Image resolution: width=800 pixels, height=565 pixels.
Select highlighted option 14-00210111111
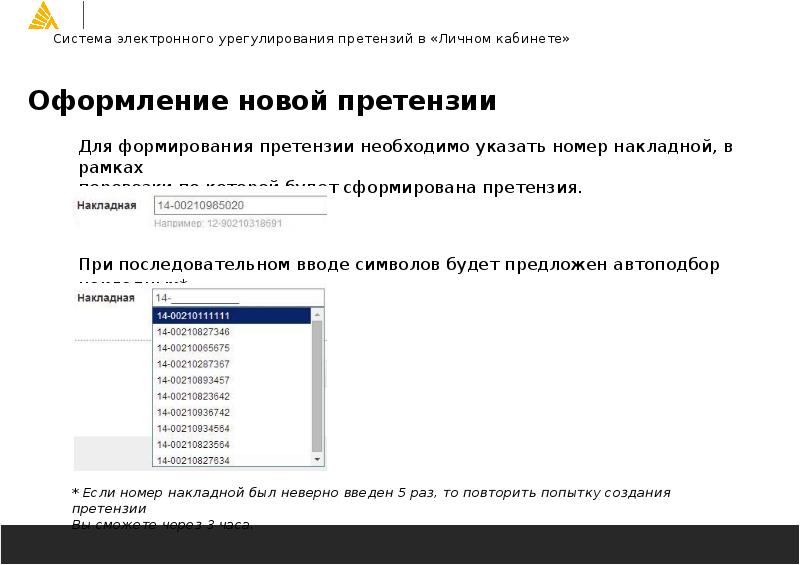232,316
